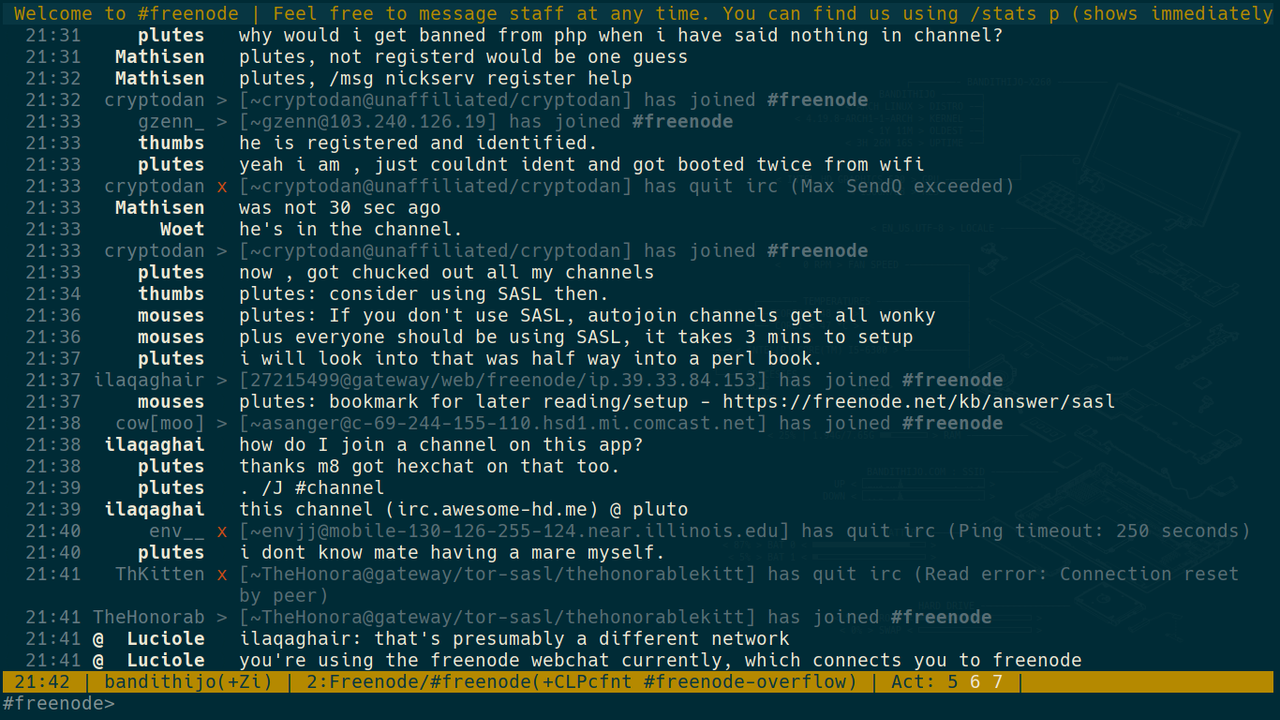
Task: Focus the #freenode> command input line
Action: [x=640, y=704]
